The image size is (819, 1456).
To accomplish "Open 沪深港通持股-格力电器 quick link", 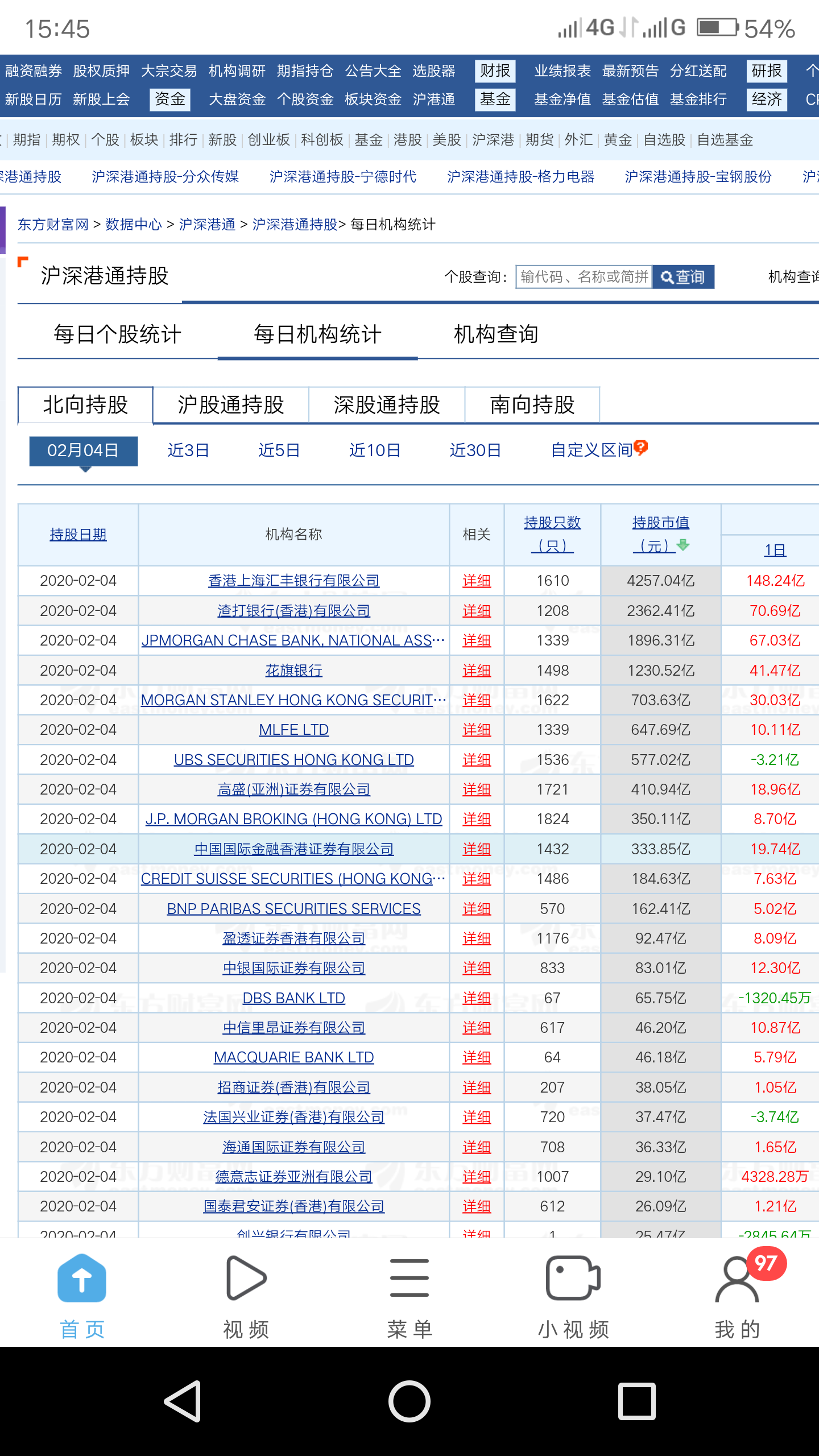I will (x=520, y=177).
